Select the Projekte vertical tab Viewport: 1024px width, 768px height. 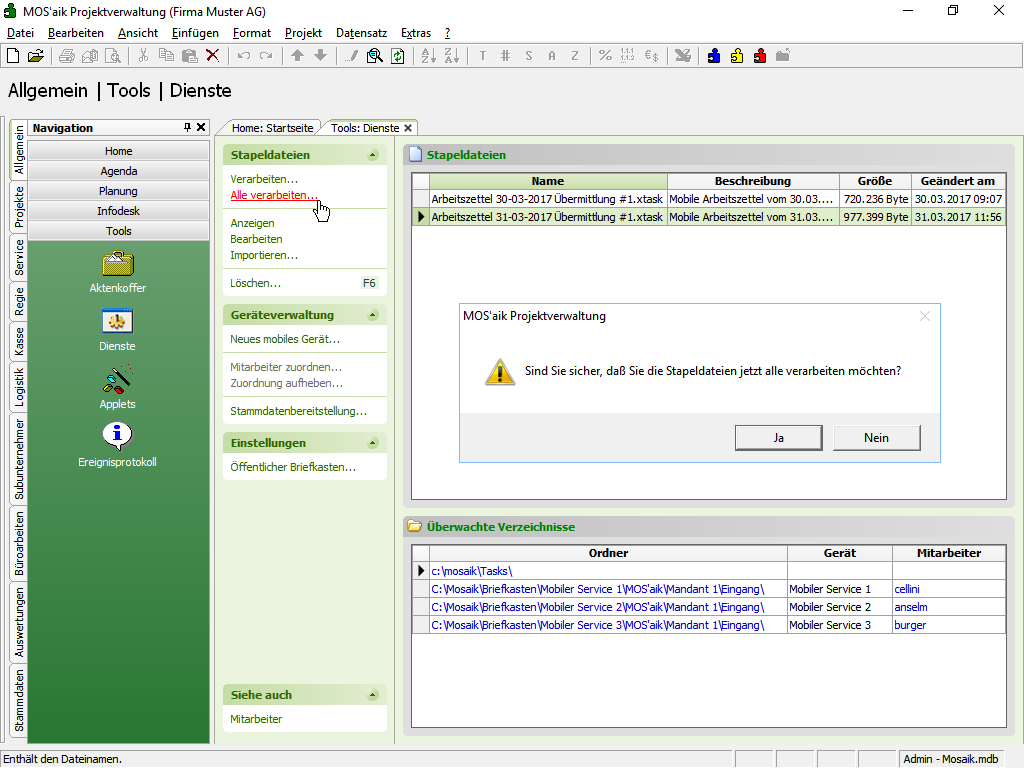(x=19, y=207)
